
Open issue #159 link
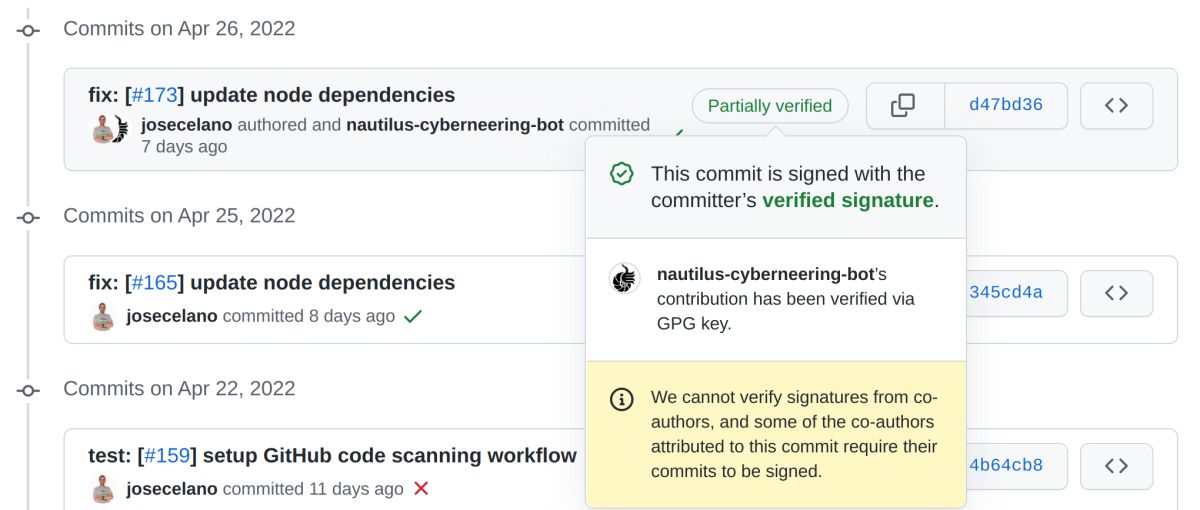[167, 456]
